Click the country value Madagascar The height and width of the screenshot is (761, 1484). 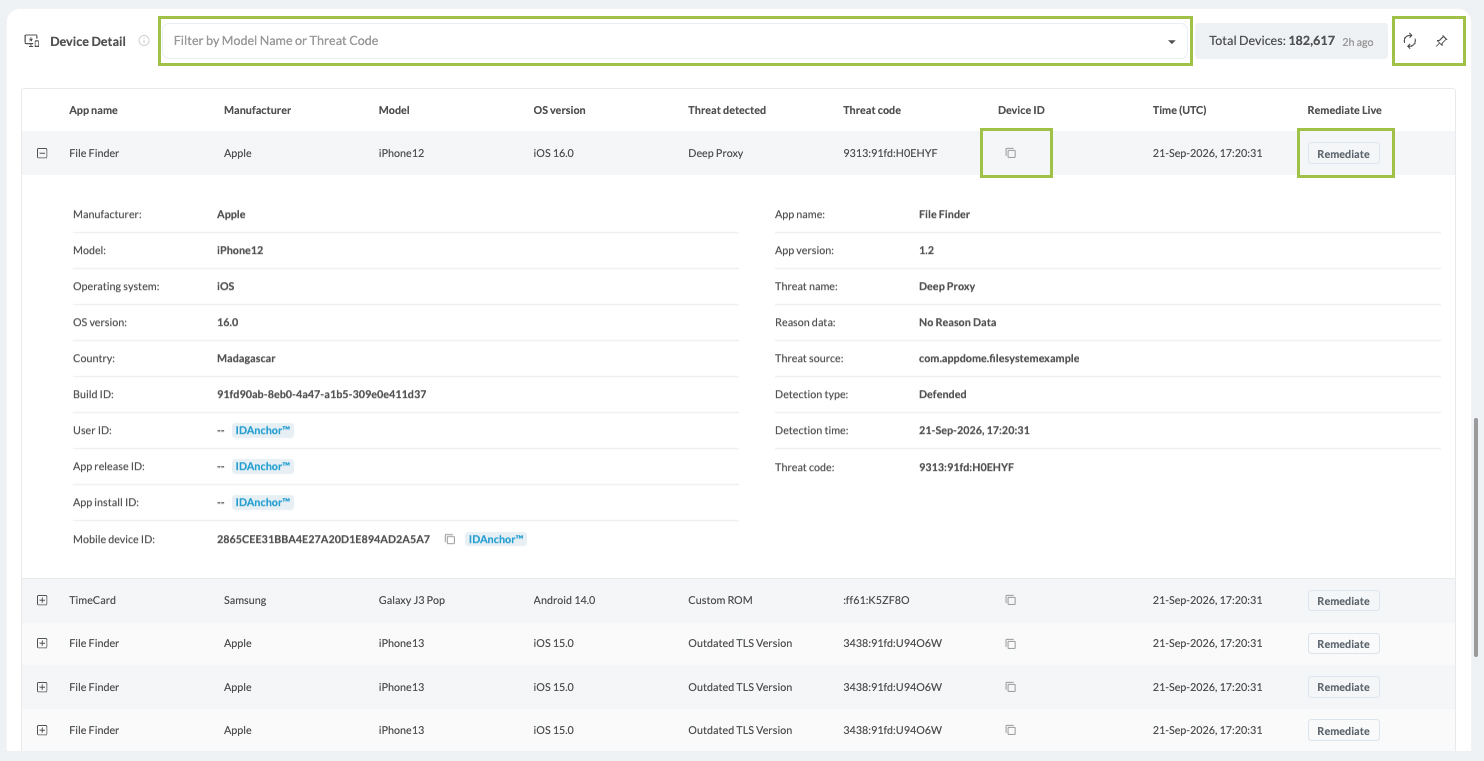point(247,358)
